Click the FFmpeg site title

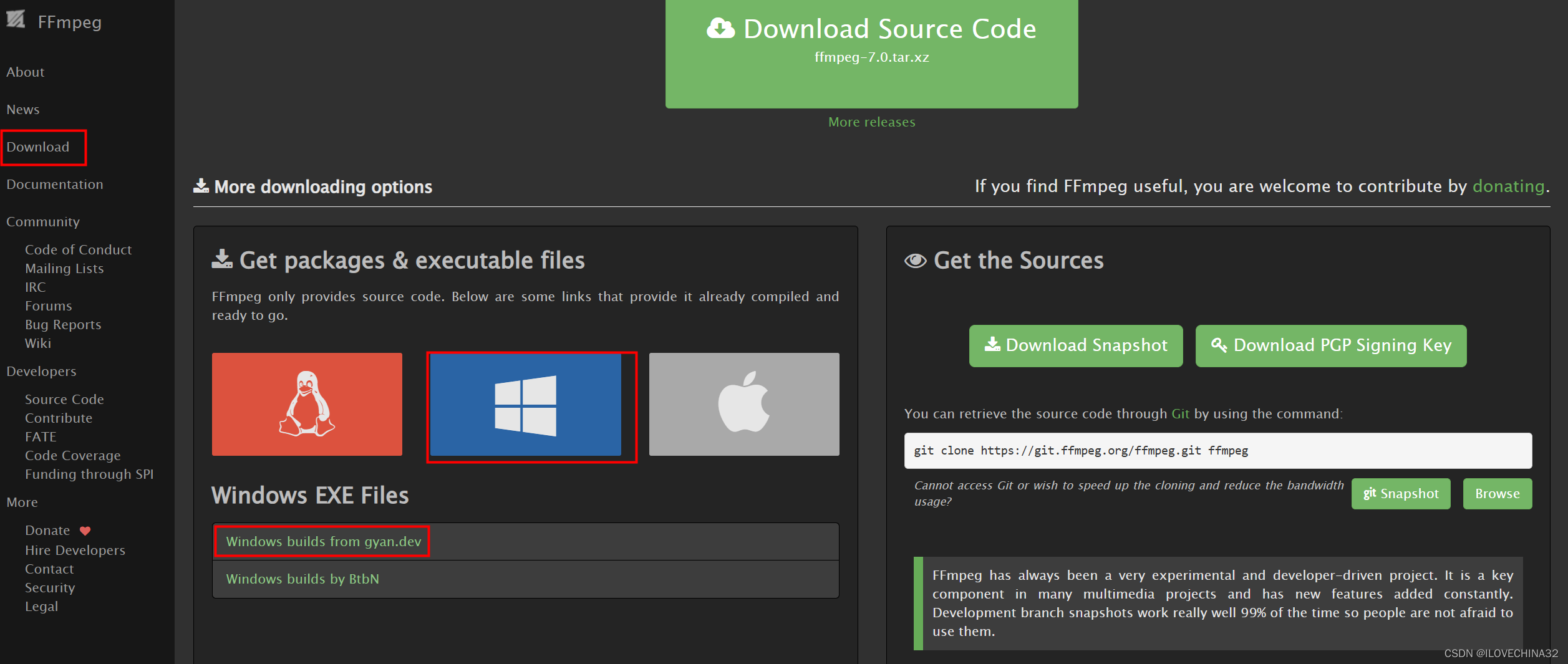pos(70,22)
